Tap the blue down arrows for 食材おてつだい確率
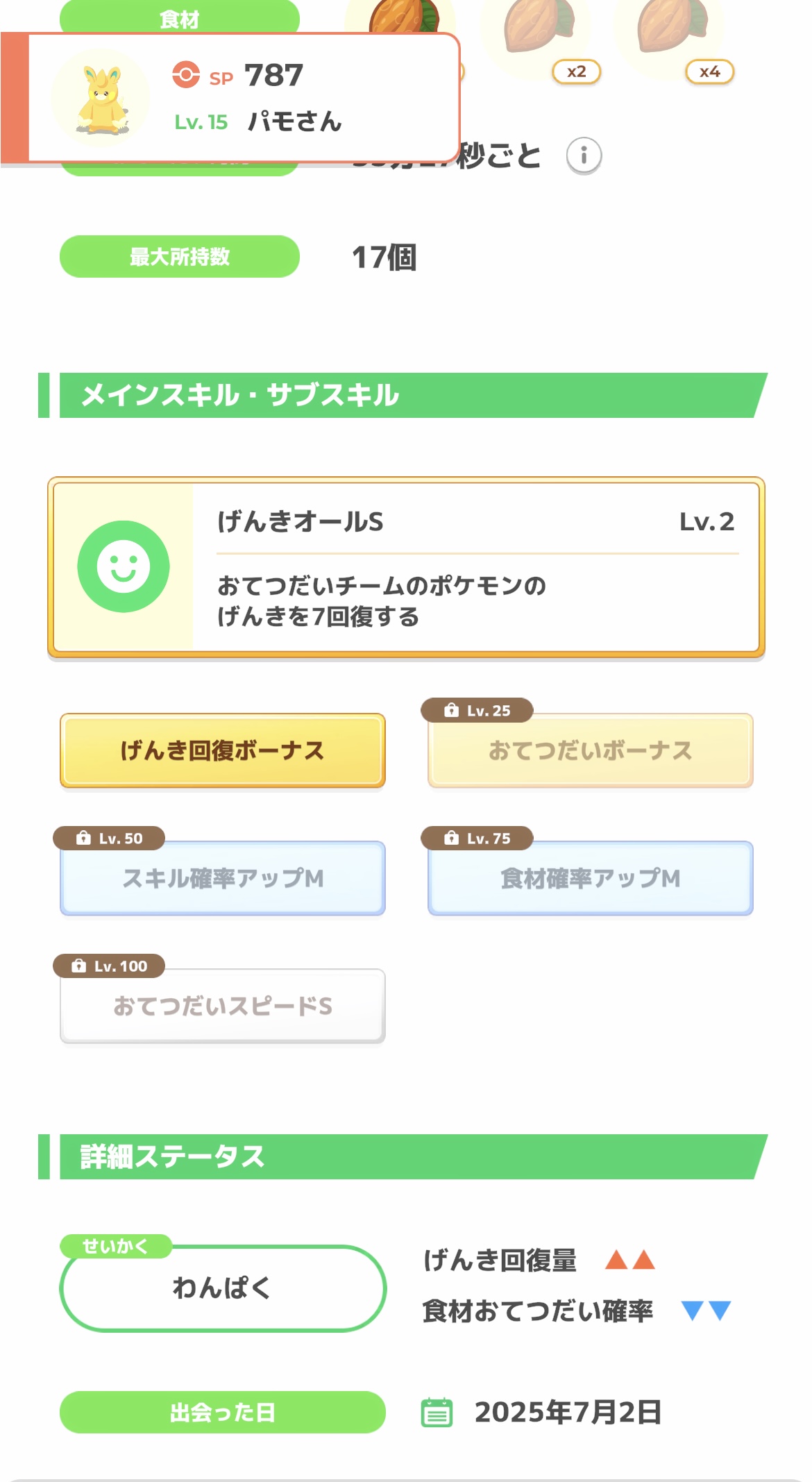Screen dimensions: 812x1482 coord(706,1311)
